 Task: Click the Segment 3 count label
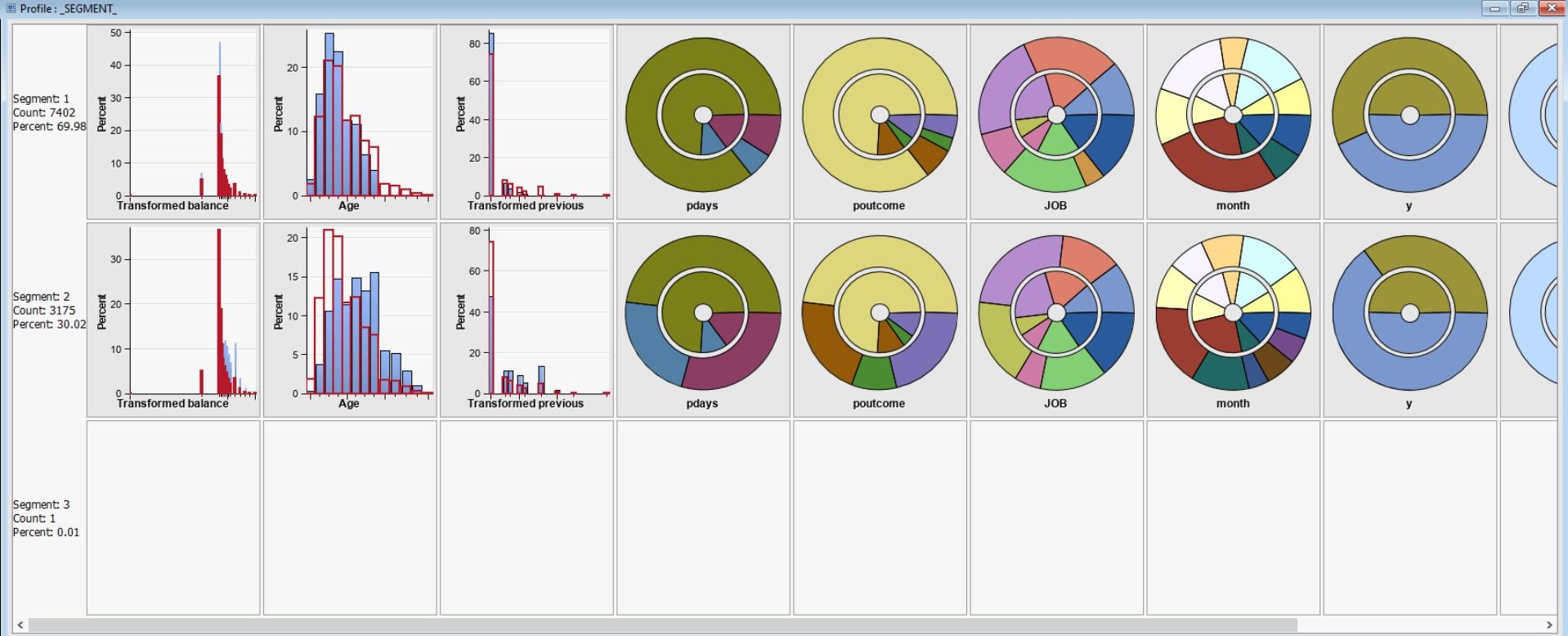pyautogui.click(x=34, y=518)
